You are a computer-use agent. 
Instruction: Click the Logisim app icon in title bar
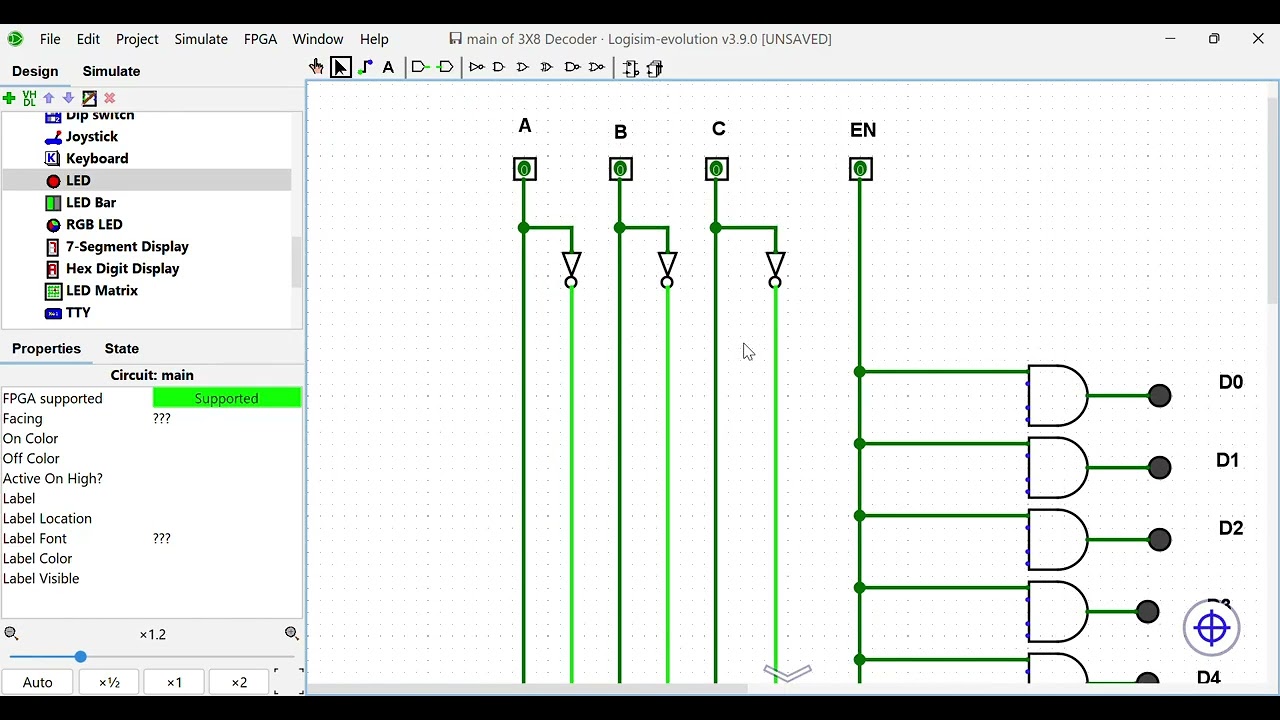tap(16, 39)
